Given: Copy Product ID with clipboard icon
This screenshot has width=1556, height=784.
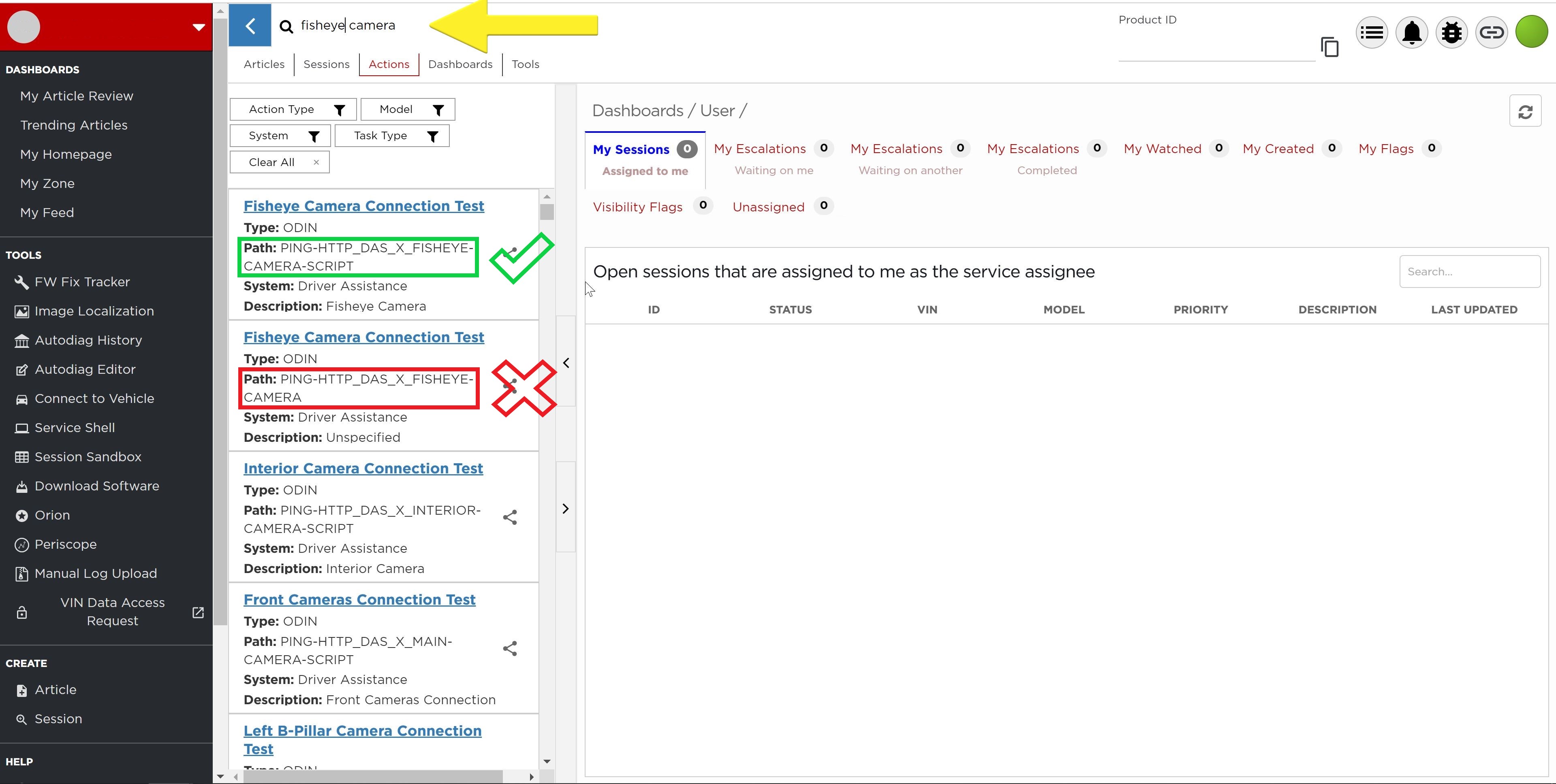Looking at the screenshot, I should (1329, 47).
